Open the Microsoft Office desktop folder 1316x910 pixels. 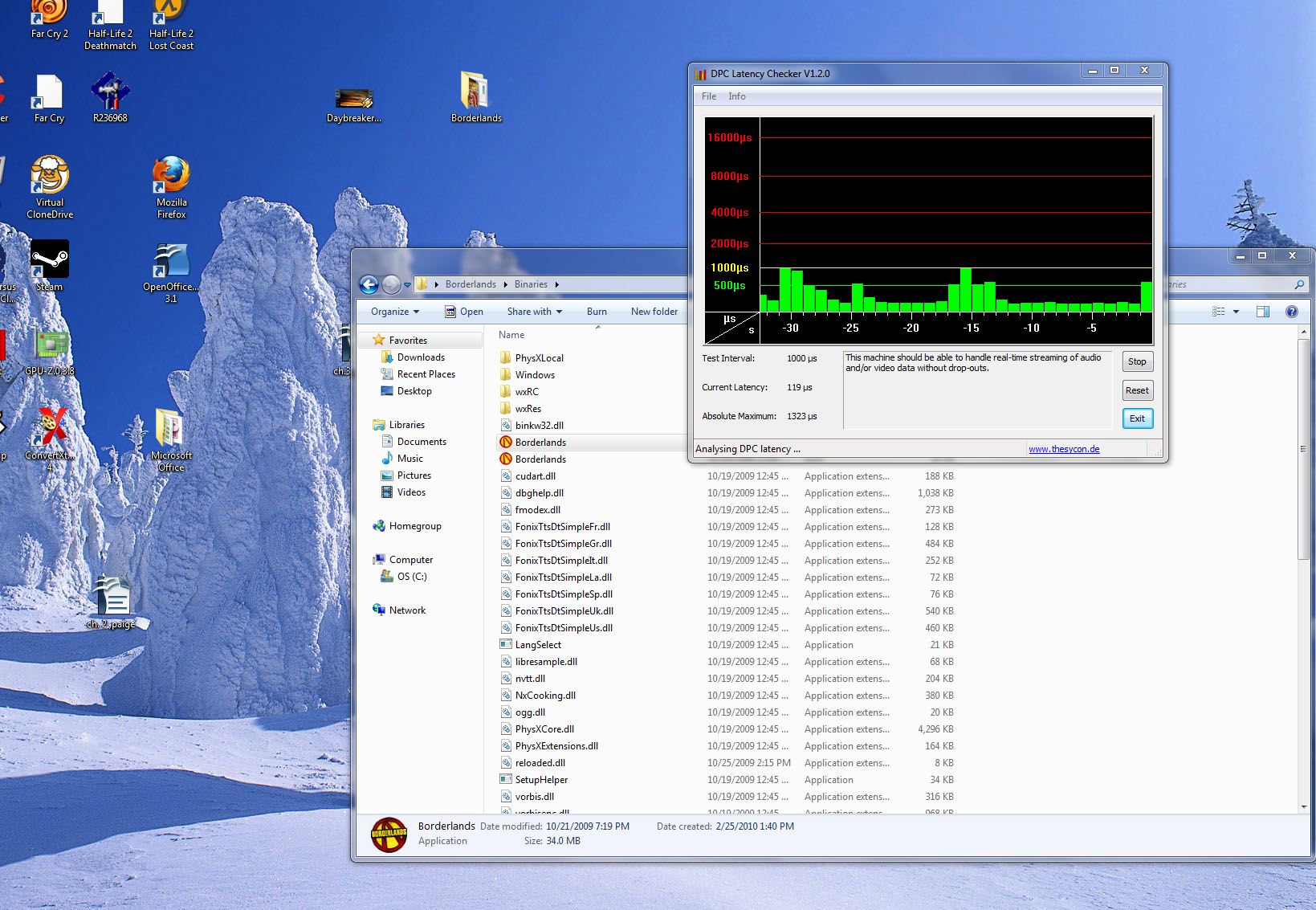(x=171, y=439)
